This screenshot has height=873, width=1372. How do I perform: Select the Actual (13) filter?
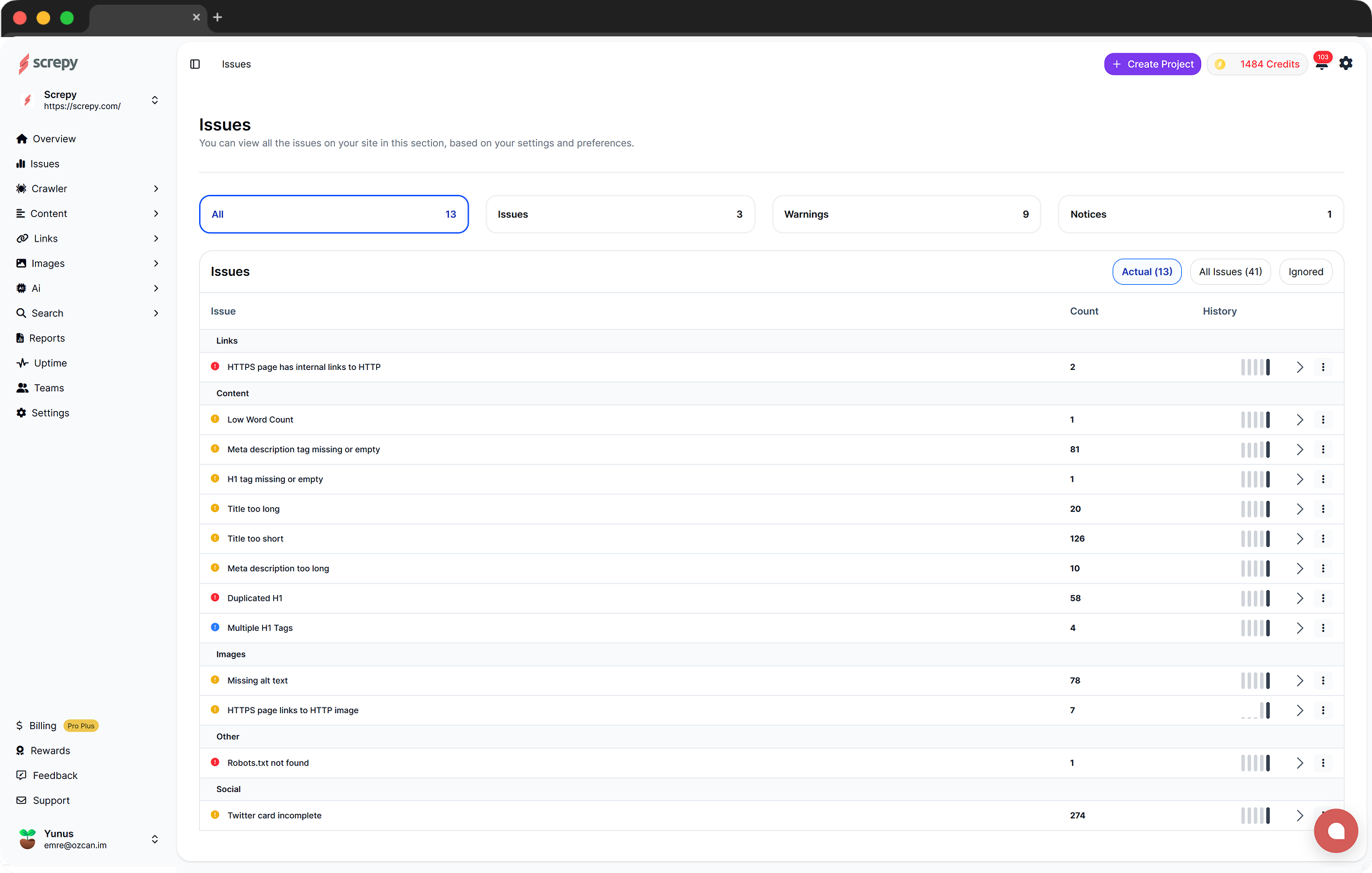pos(1147,272)
